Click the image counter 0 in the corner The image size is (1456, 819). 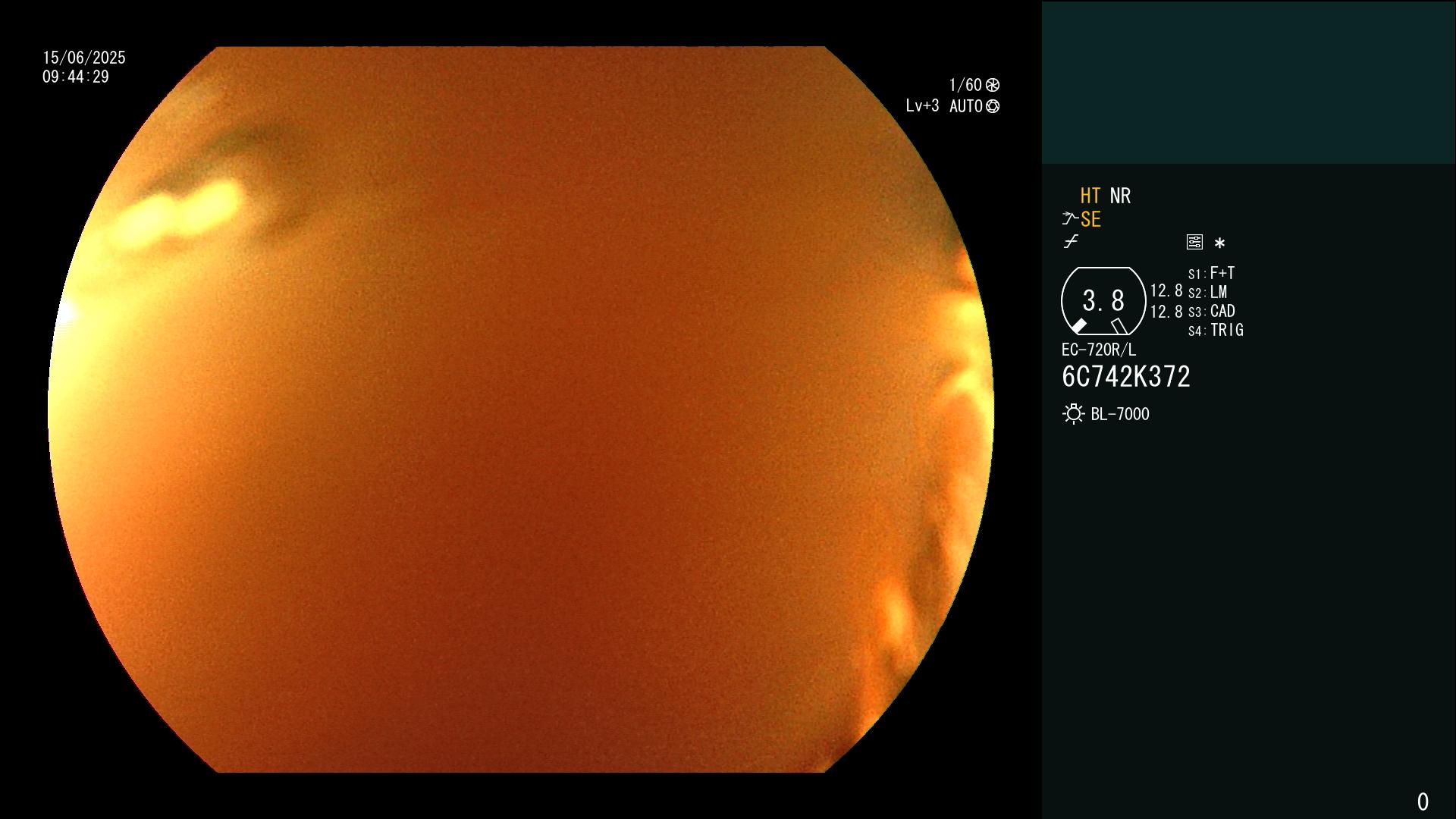[x=1423, y=802]
